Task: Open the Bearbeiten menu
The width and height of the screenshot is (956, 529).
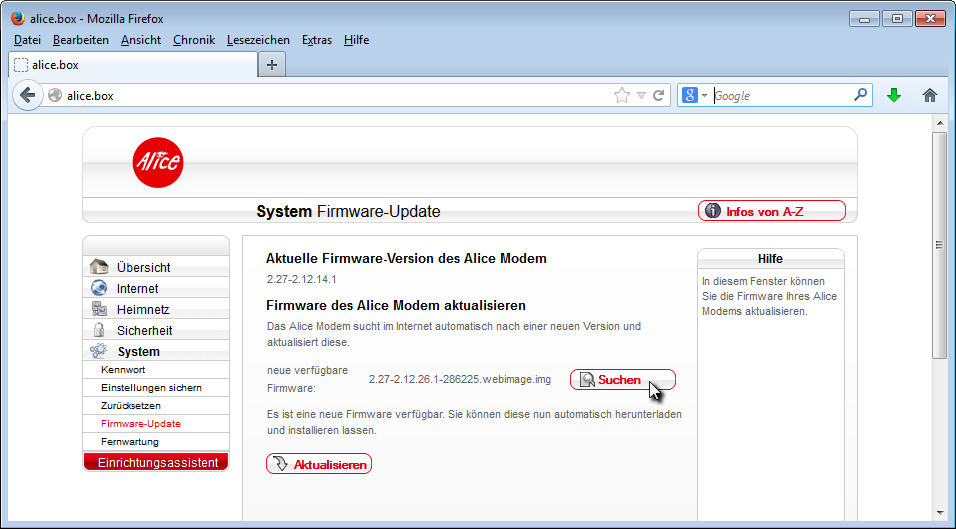Action: point(80,40)
